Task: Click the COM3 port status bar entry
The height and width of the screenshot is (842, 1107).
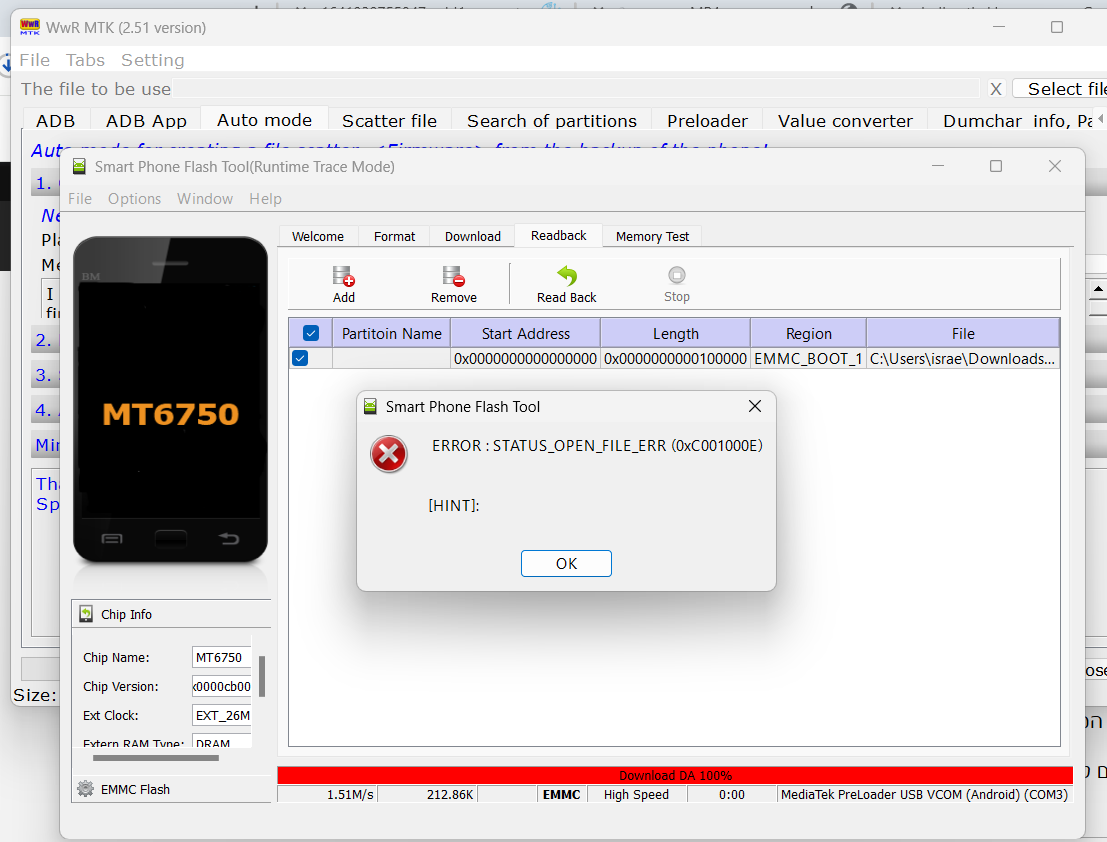Action: pos(924,794)
